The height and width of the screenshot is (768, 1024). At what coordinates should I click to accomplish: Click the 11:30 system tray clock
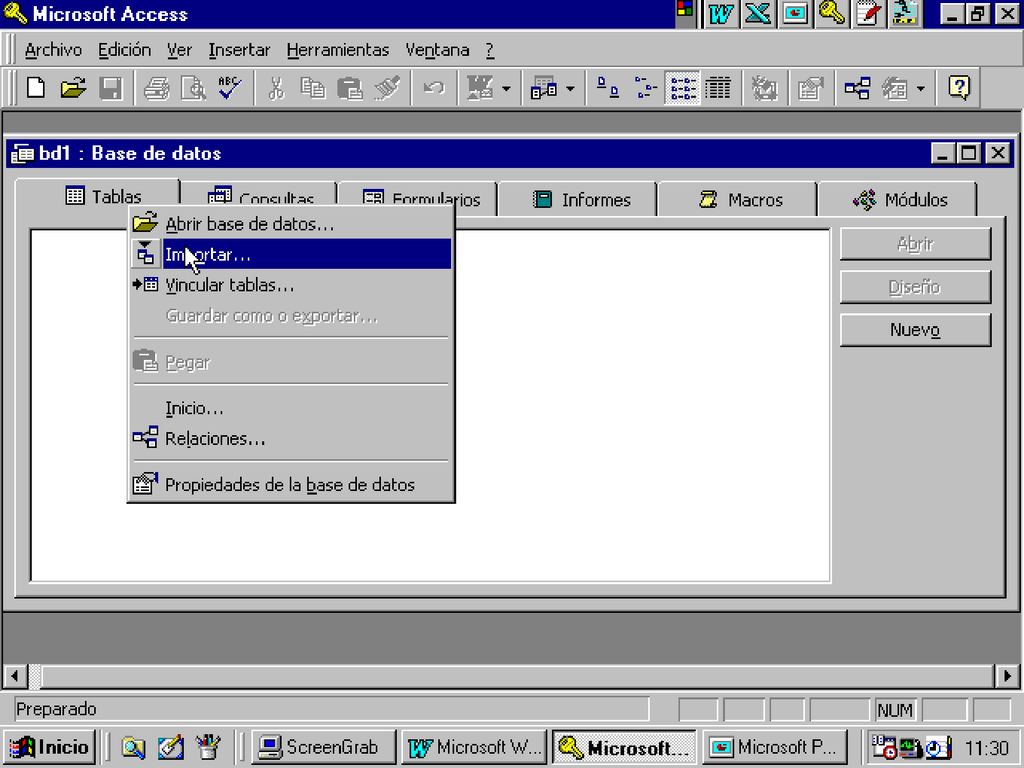point(987,747)
